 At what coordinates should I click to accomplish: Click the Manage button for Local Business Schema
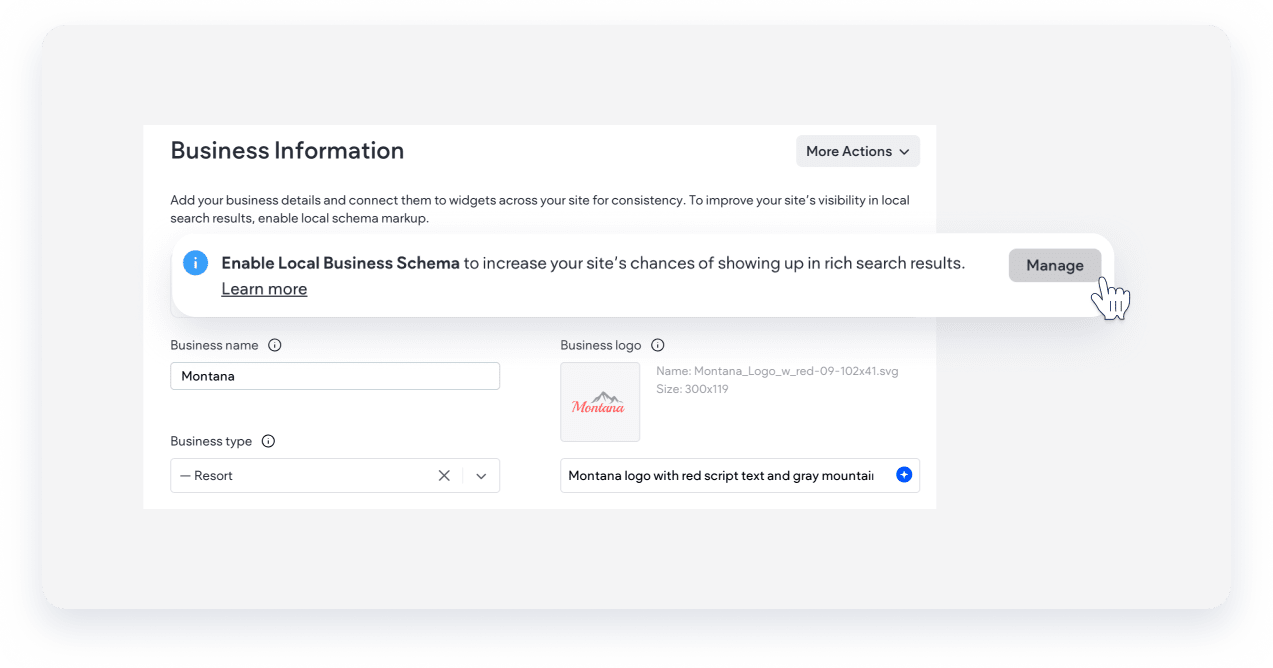point(1055,265)
